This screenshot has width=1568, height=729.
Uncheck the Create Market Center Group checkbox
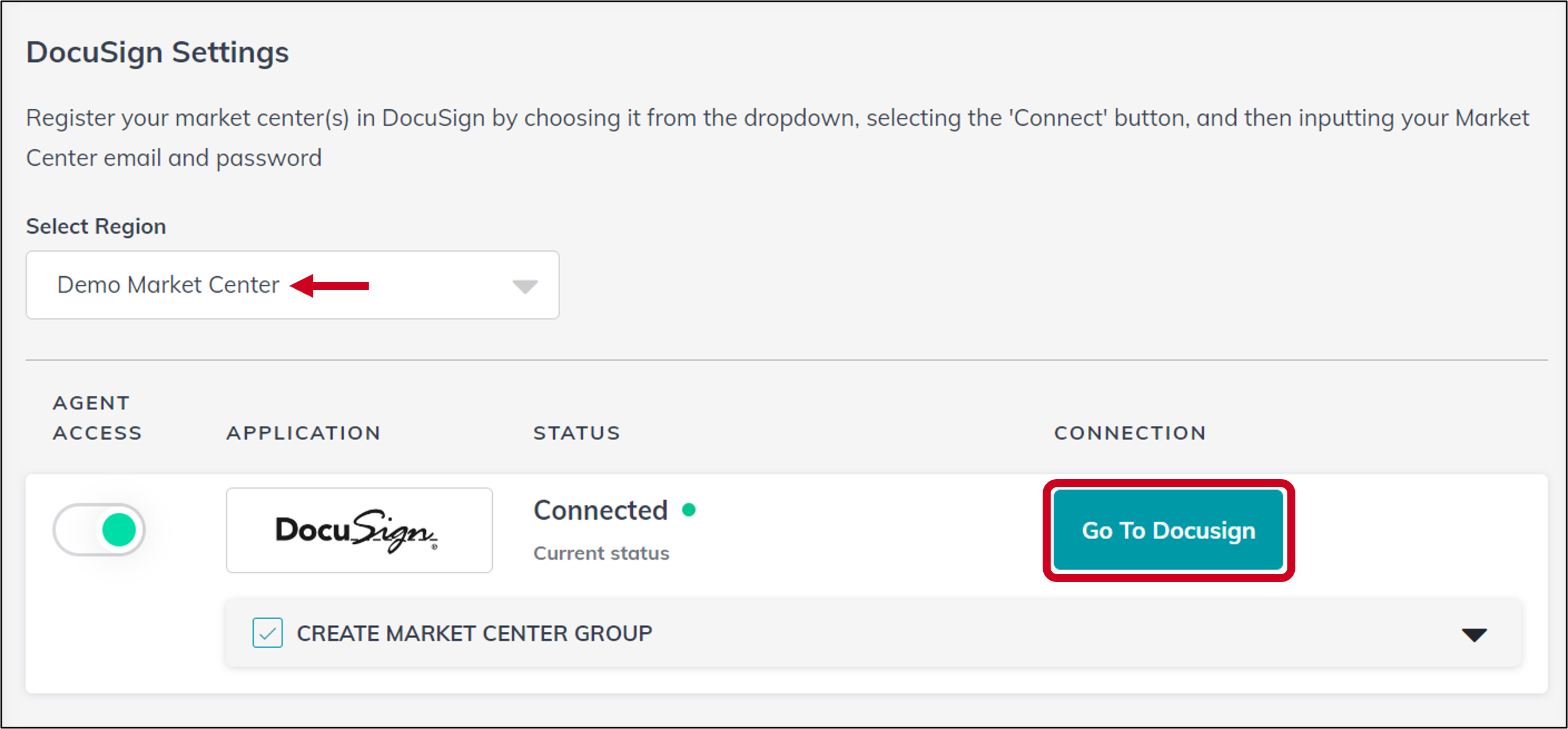point(268,634)
